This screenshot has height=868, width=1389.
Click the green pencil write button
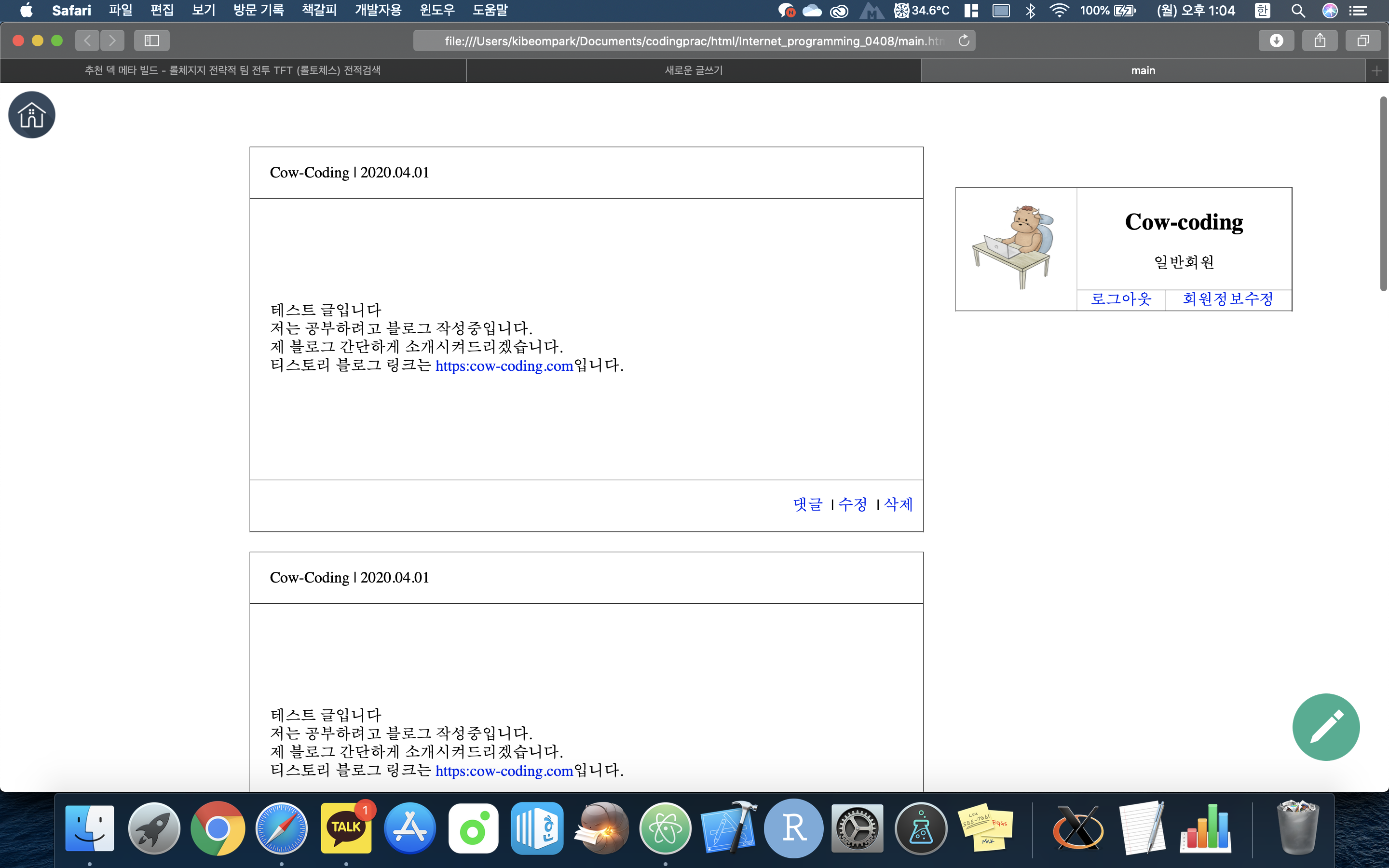(x=1325, y=727)
